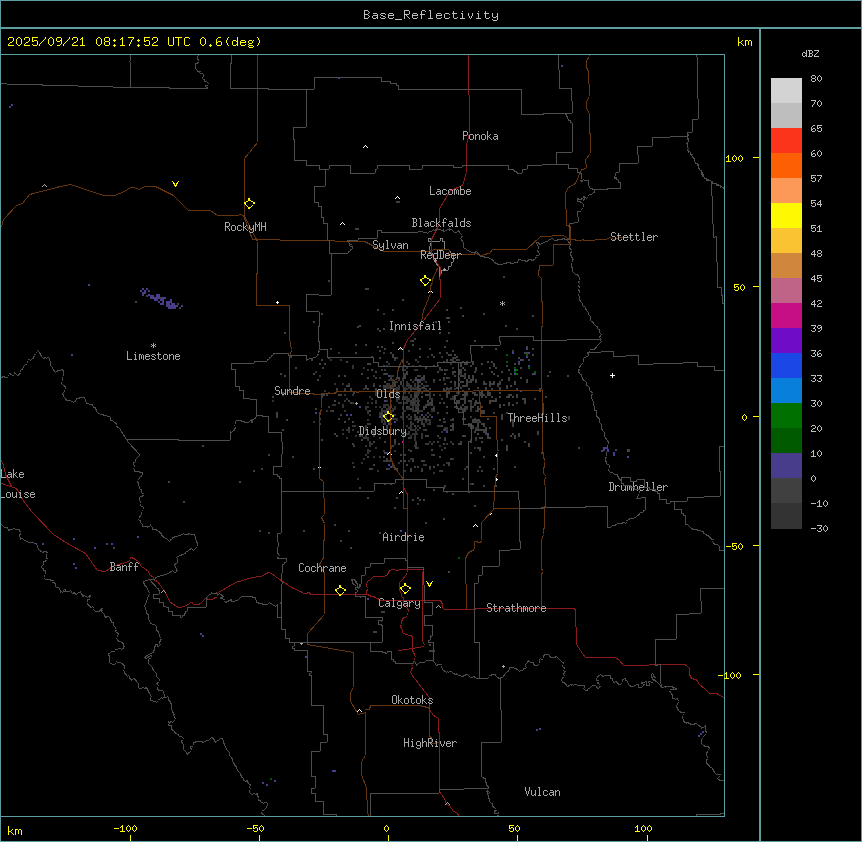This screenshot has height=842, width=862.
Task: Select the Stettler label on the map
Action: point(634,237)
